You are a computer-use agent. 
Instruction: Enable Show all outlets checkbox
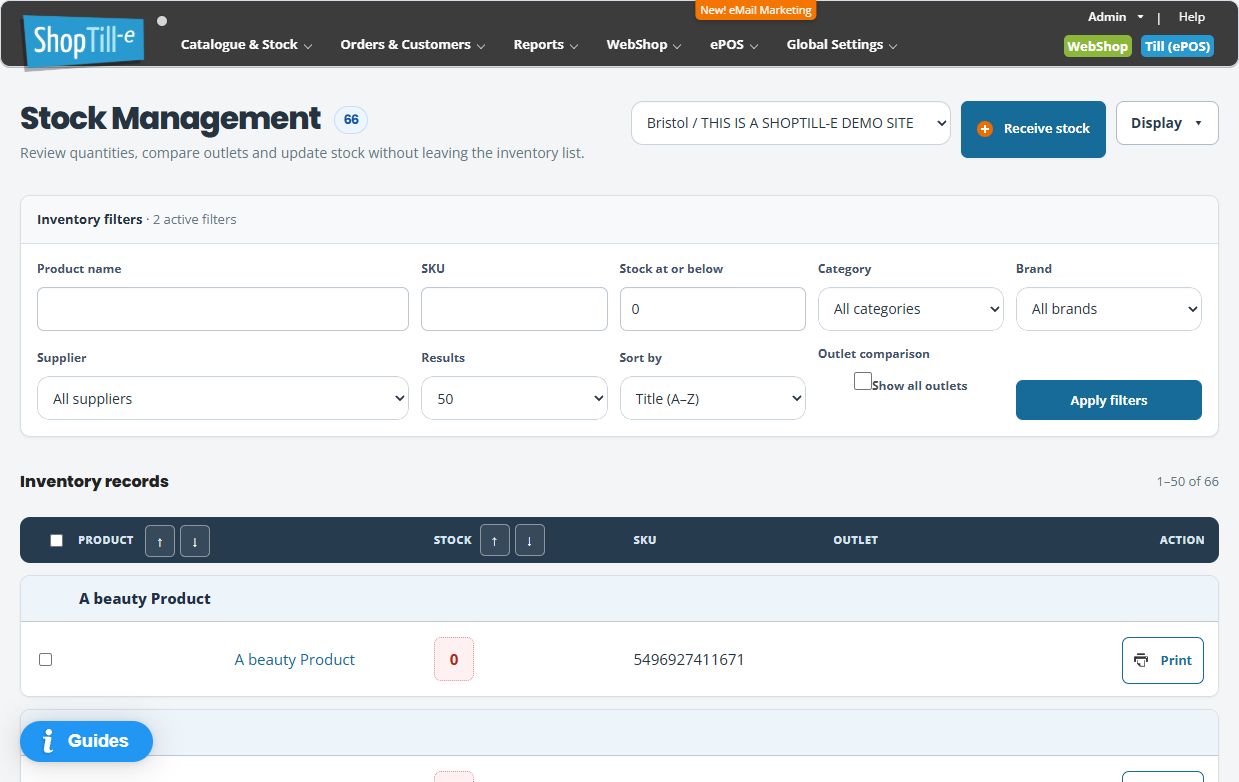click(x=862, y=381)
